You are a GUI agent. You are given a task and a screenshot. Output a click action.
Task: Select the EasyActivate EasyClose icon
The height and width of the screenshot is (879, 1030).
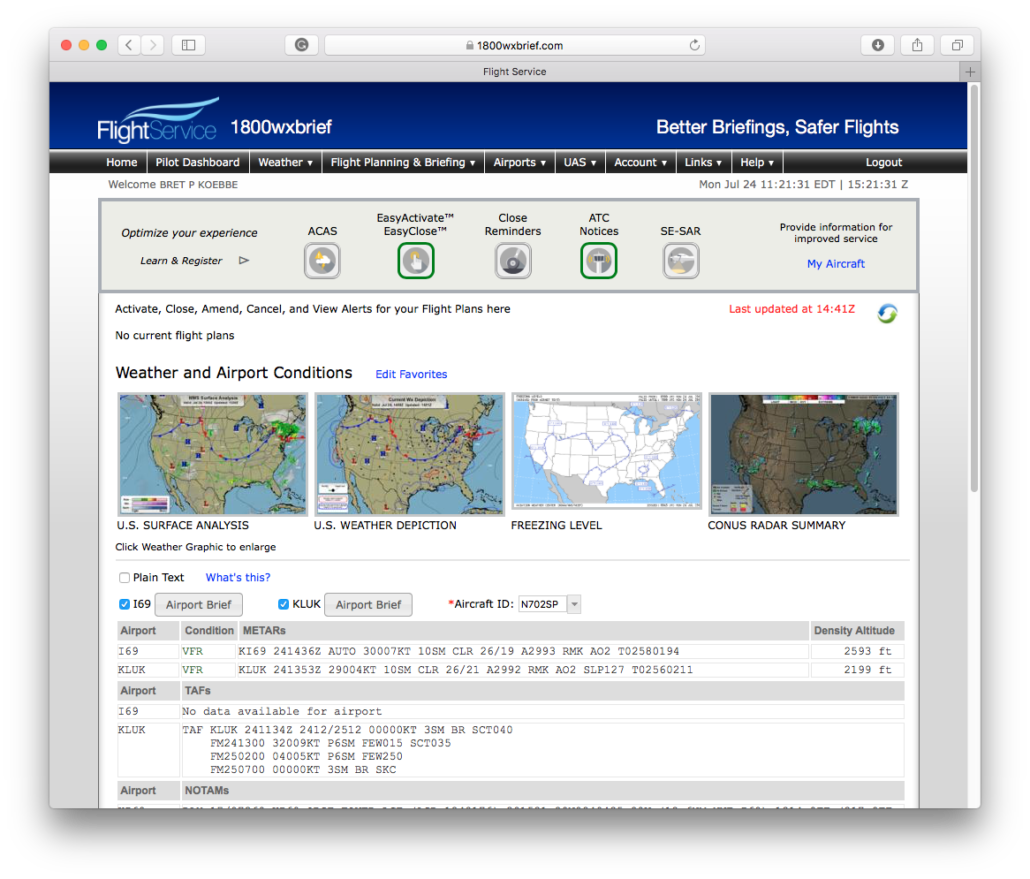416,261
